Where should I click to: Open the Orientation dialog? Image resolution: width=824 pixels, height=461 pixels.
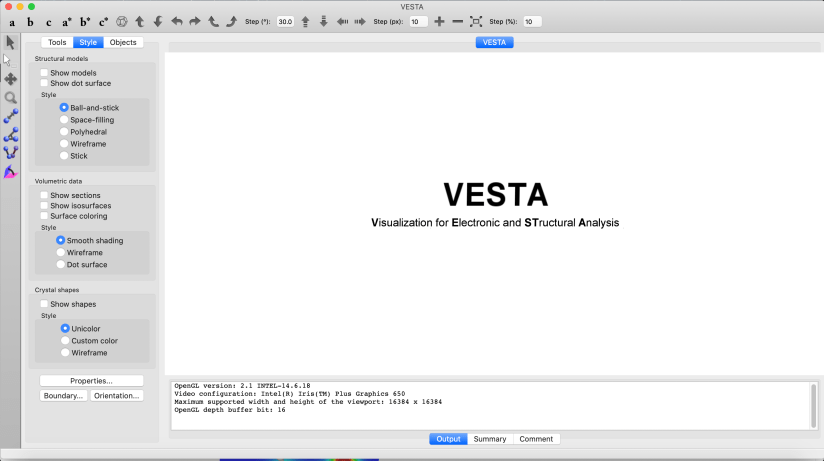pos(117,396)
